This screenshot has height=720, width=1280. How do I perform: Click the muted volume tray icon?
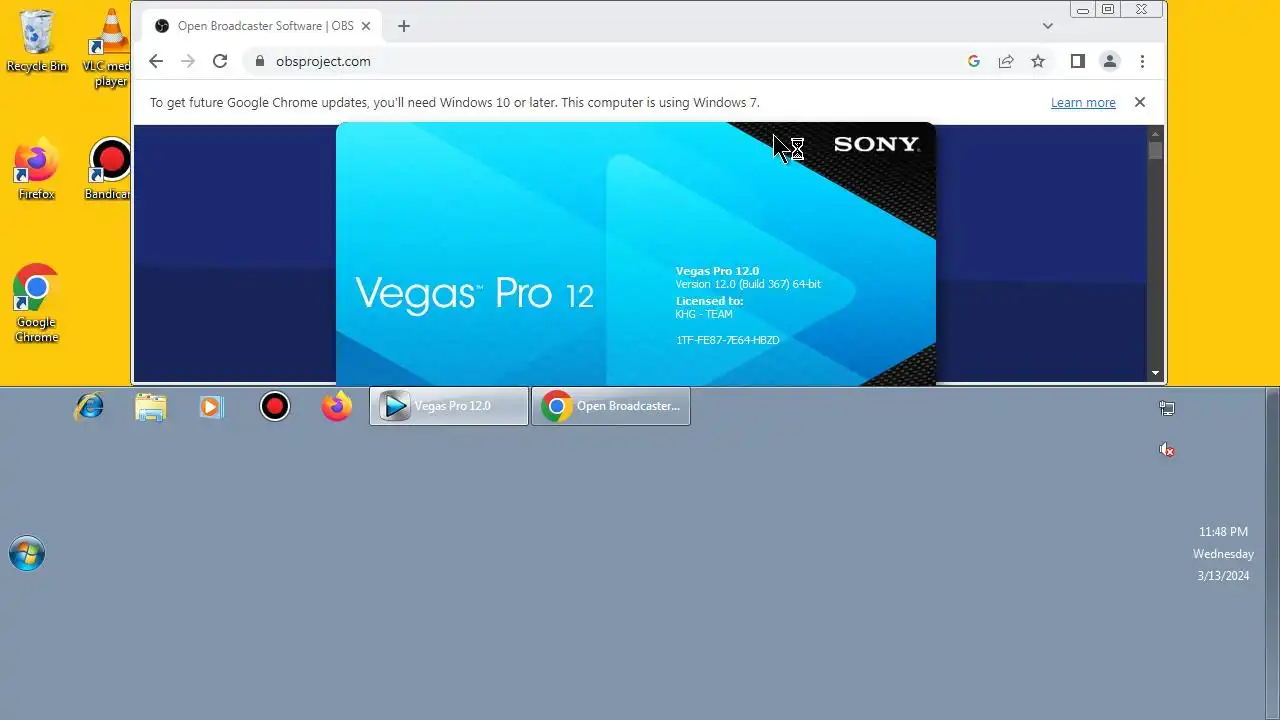1166,450
